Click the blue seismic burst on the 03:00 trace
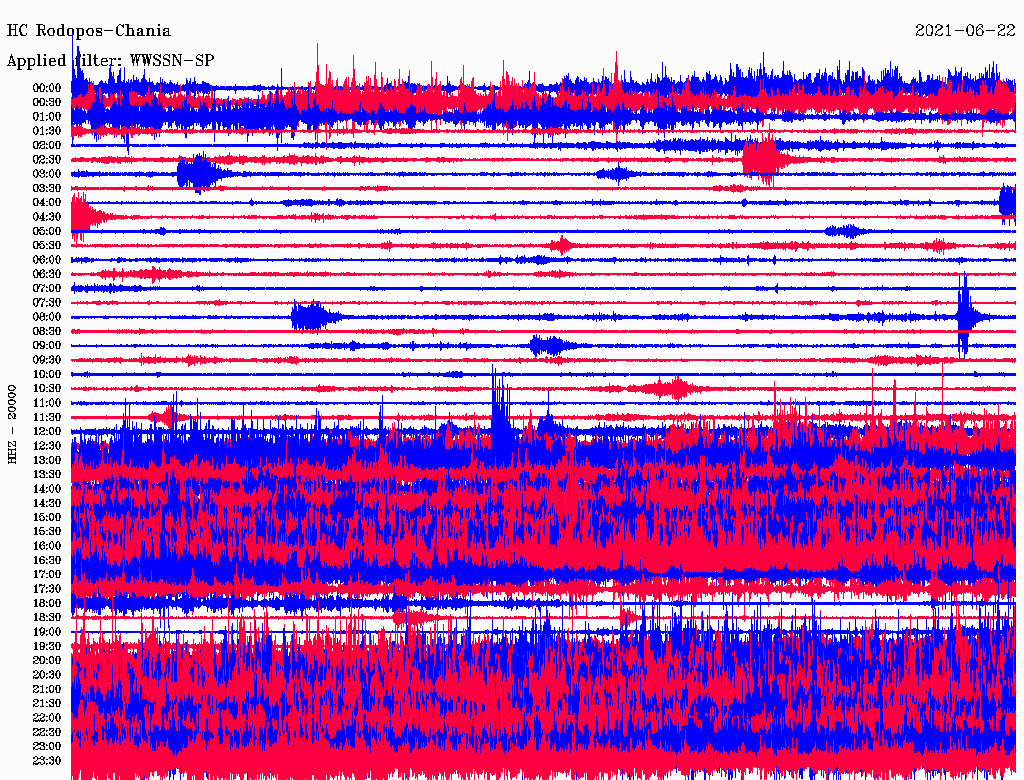Screen dimensions: 1024x780 coord(199,174)
